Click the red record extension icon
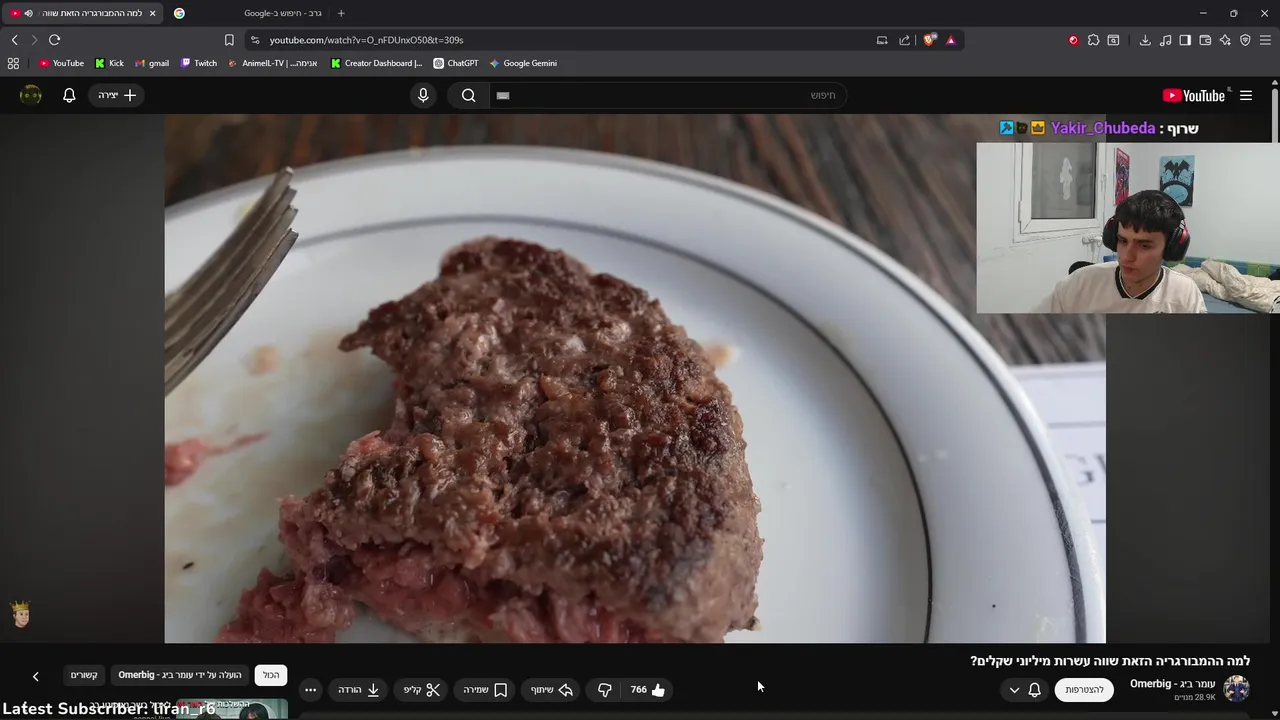Viewport: 1280px width, 720px height. [x=1073, y=40]
